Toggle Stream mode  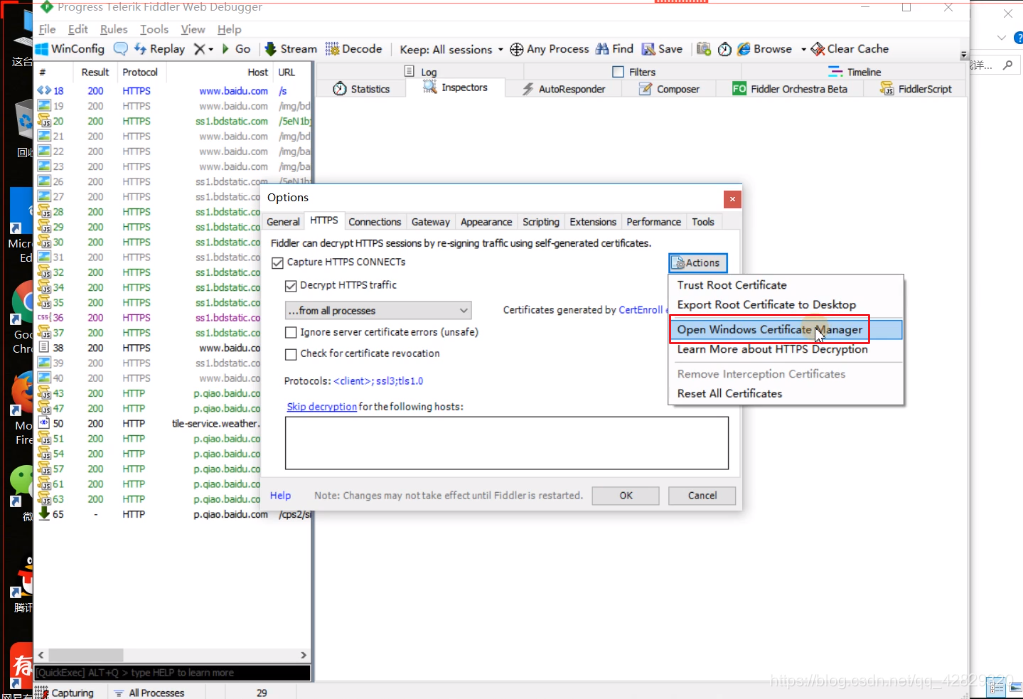[x=290, y=49]
